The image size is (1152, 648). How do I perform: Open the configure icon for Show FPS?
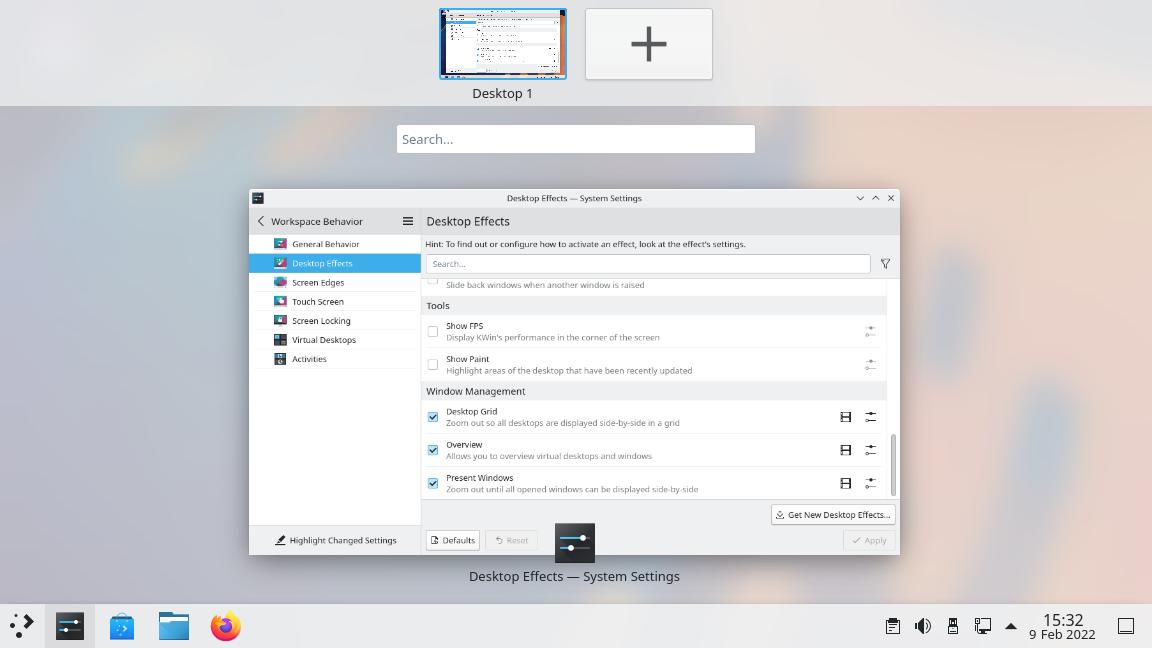pos(871,331)
